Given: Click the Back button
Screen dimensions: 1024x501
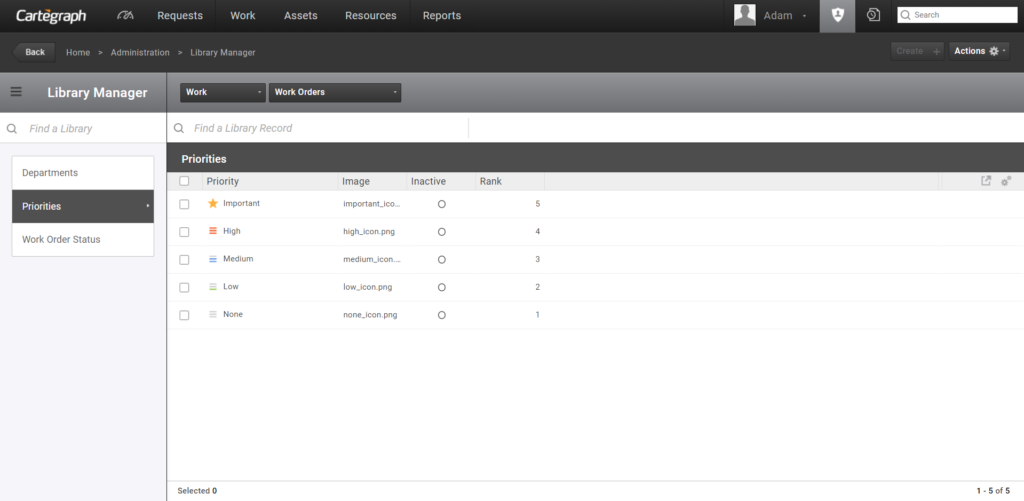Looking at the screenshot, I should click(35, 52).
